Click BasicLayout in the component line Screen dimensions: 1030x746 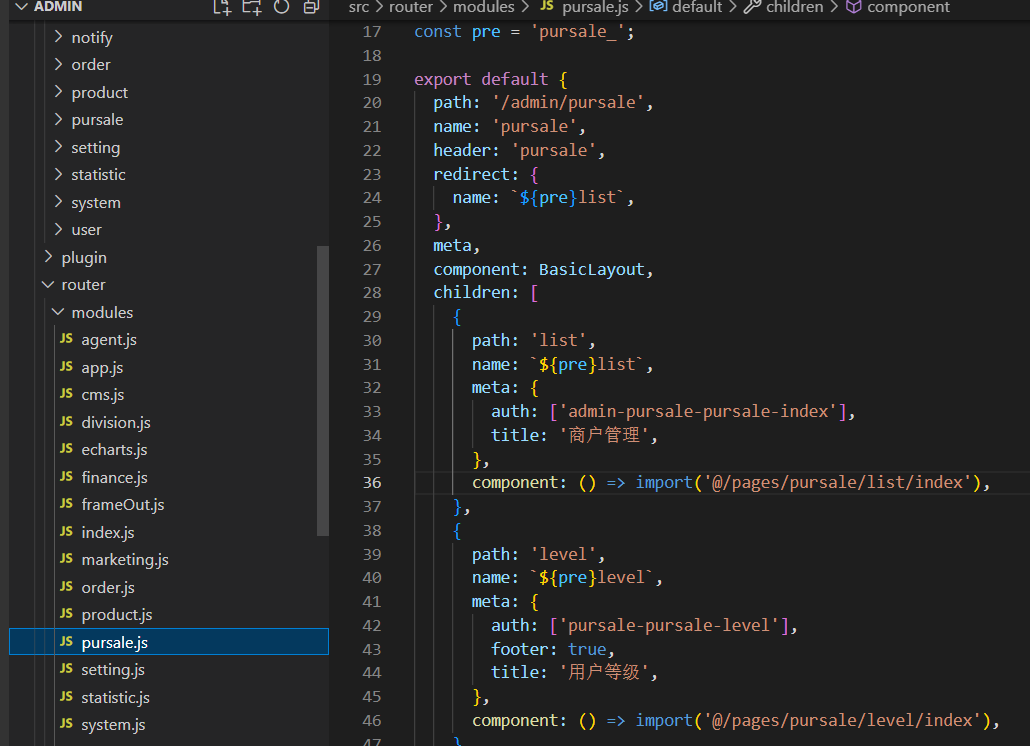pos(591,269)
